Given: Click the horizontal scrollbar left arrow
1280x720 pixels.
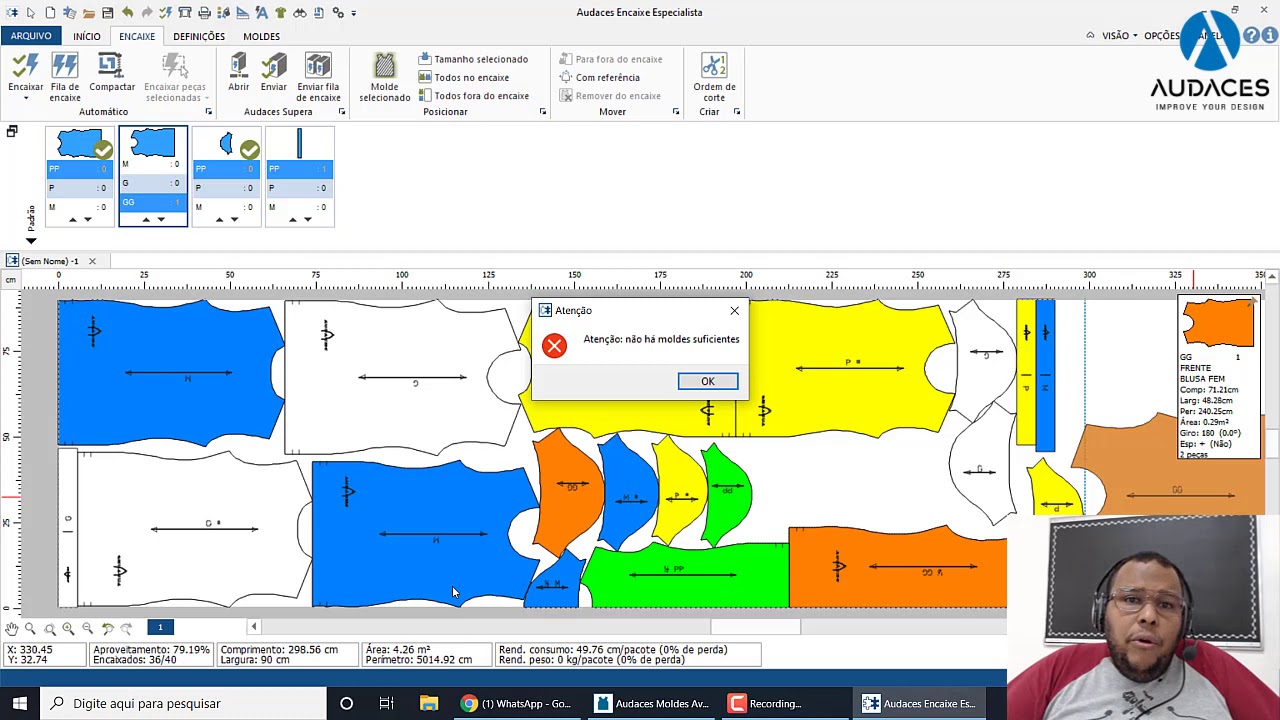Looking at the screenshot, I should pyautogui.click(x=254, y=627).
